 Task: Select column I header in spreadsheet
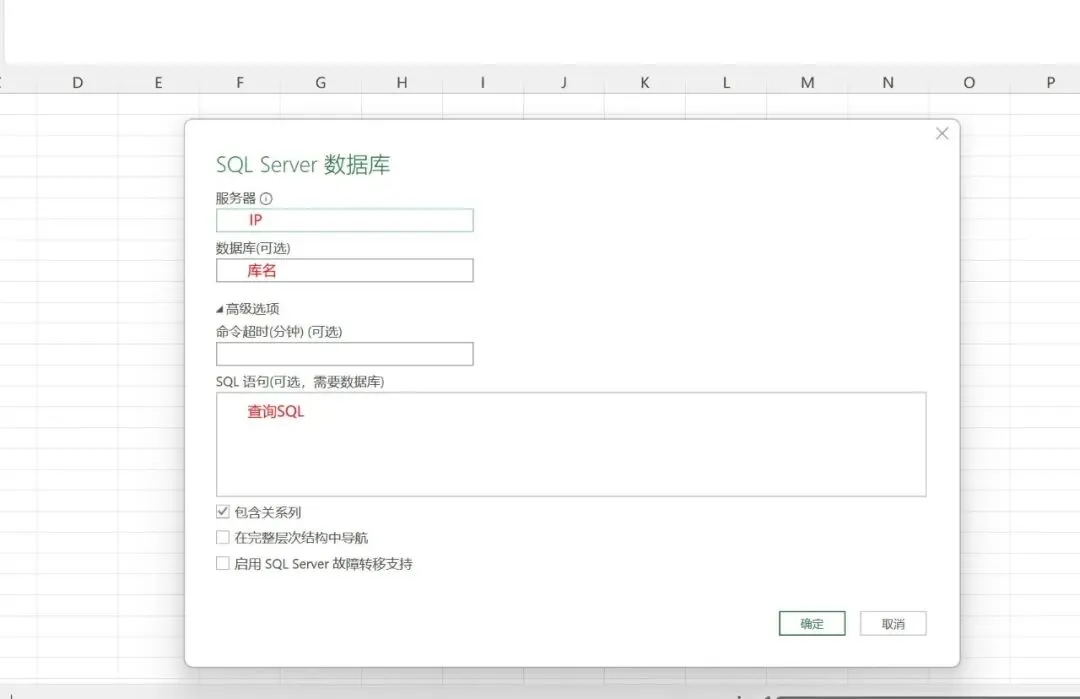(x=483, y=83)
